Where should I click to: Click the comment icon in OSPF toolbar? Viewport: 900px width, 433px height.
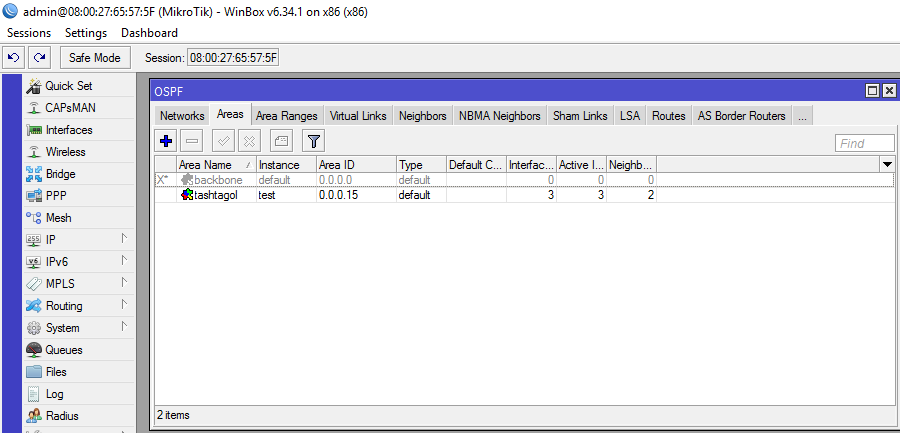(281, 141)
